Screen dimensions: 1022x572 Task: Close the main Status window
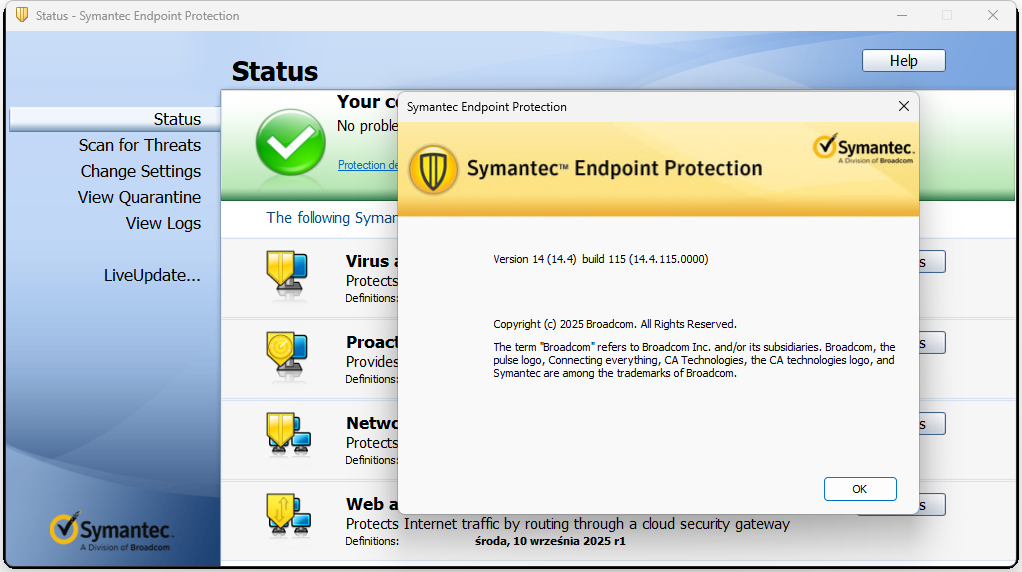tap(993, 15)
